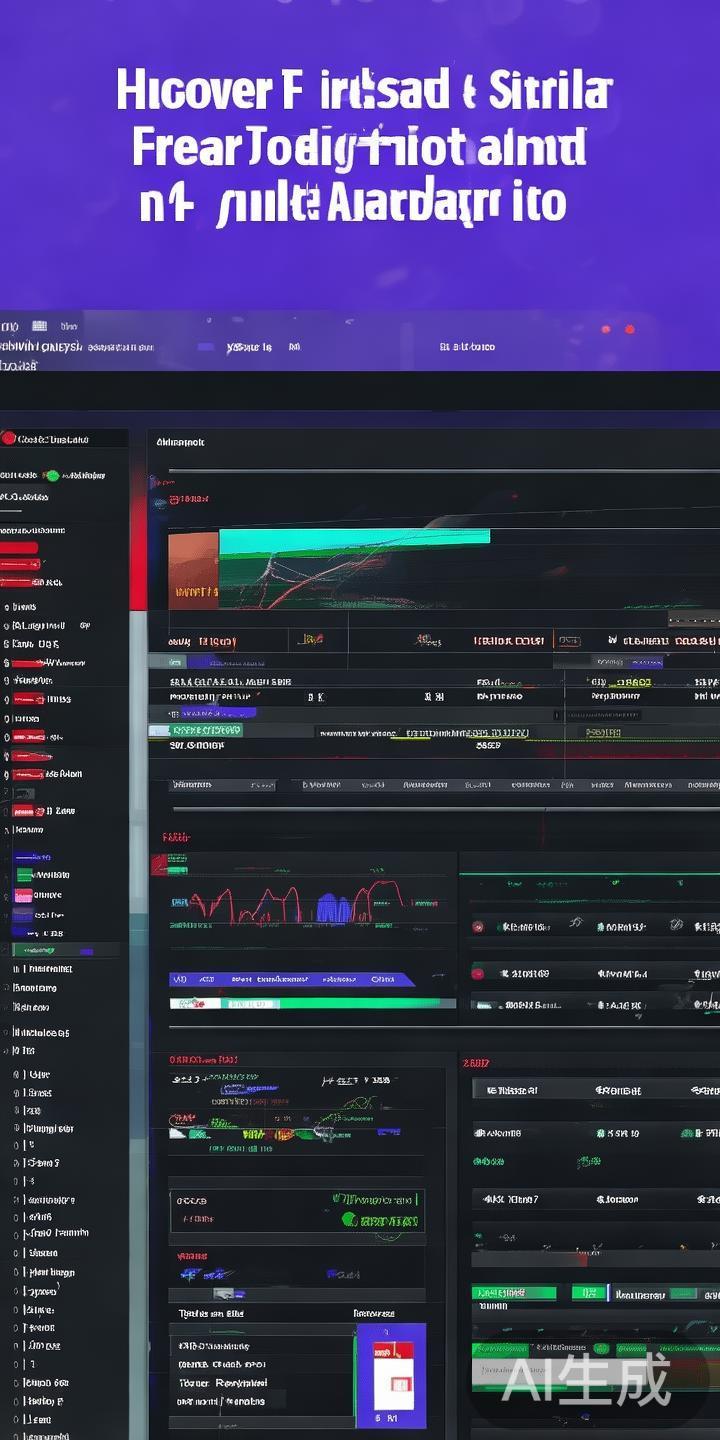Select the blue-purple tab strip under the line chart
Viewport: 720px width, 1440px height.
290,980
